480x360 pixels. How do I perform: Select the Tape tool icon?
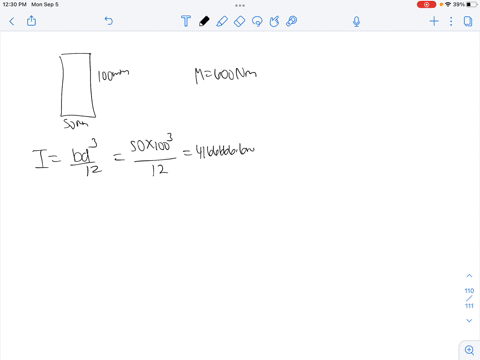coord(292,21)
